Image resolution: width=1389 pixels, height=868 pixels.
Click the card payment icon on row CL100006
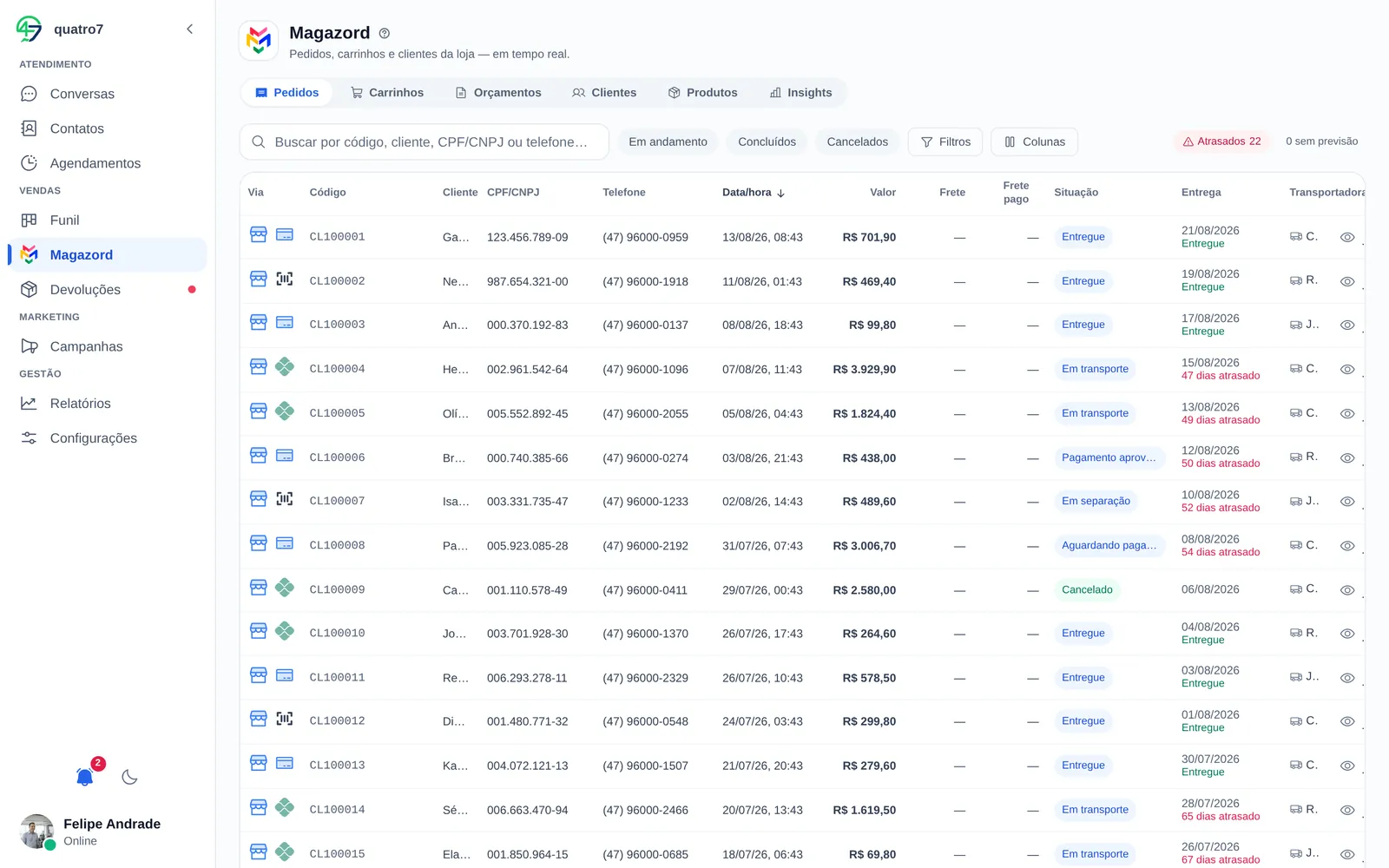tap(285, 455)
